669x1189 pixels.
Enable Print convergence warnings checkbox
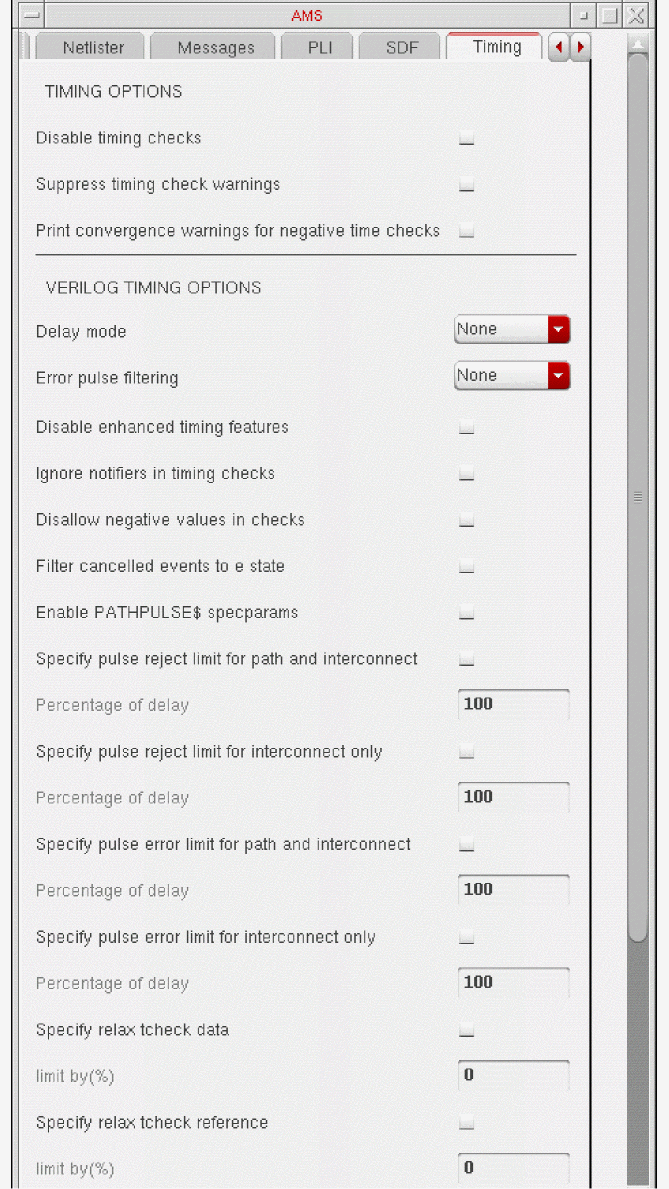(x=466, y=232)
